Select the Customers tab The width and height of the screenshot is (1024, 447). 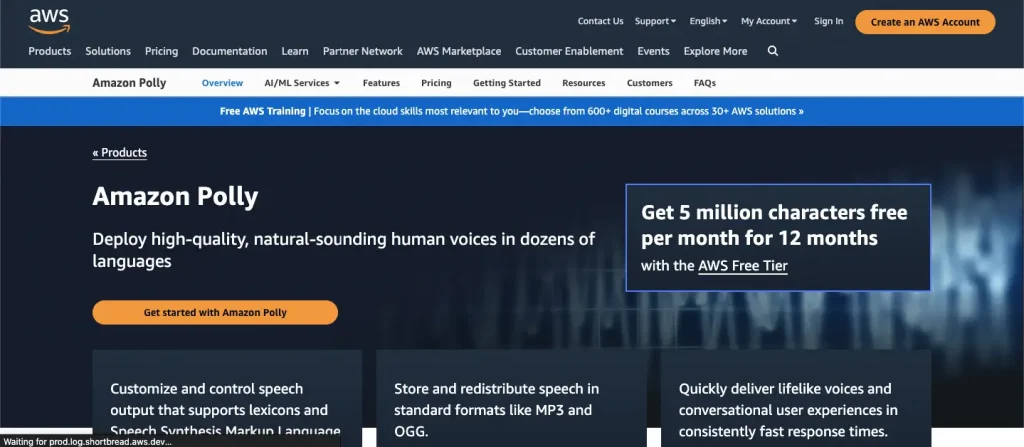pyautogui.click(x=649, y=83)
